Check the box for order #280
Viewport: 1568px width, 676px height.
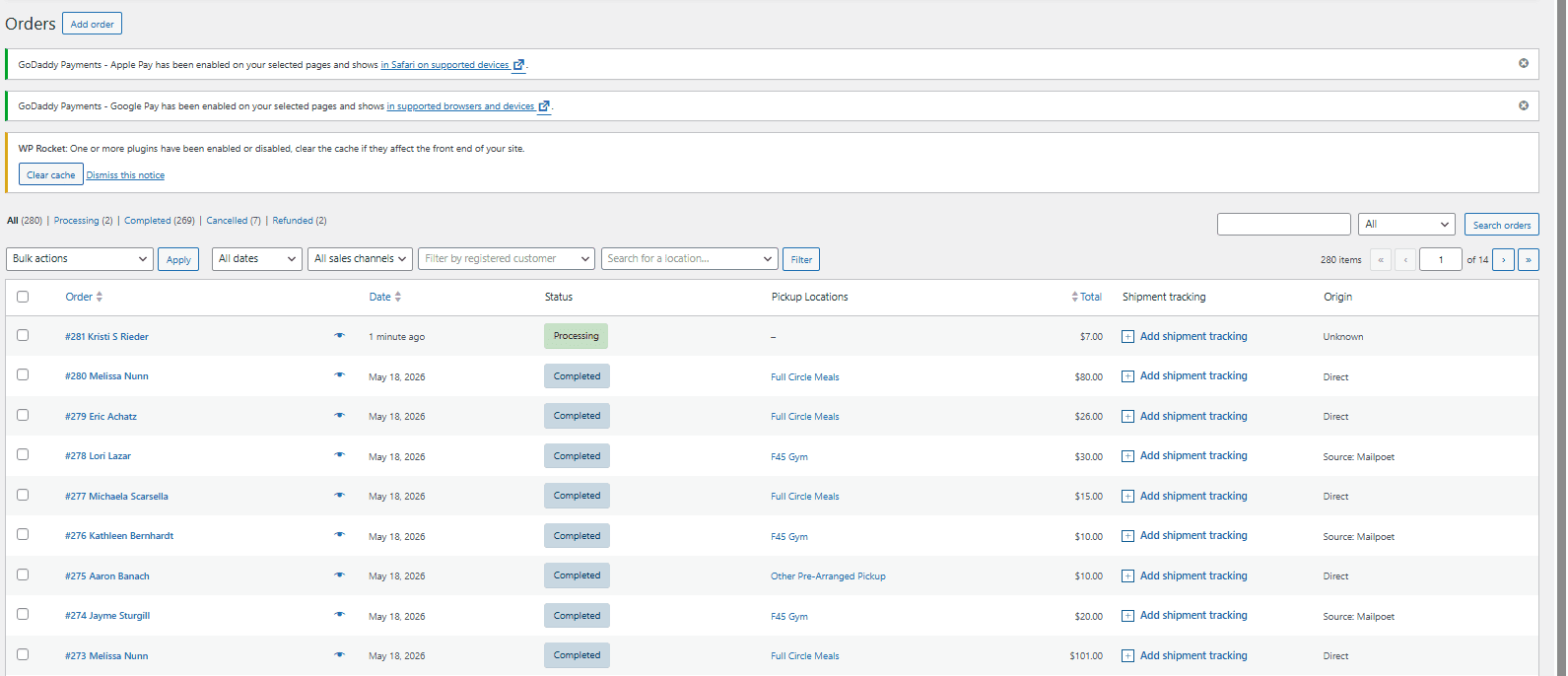pyautogui.click(x=23, y=374)
